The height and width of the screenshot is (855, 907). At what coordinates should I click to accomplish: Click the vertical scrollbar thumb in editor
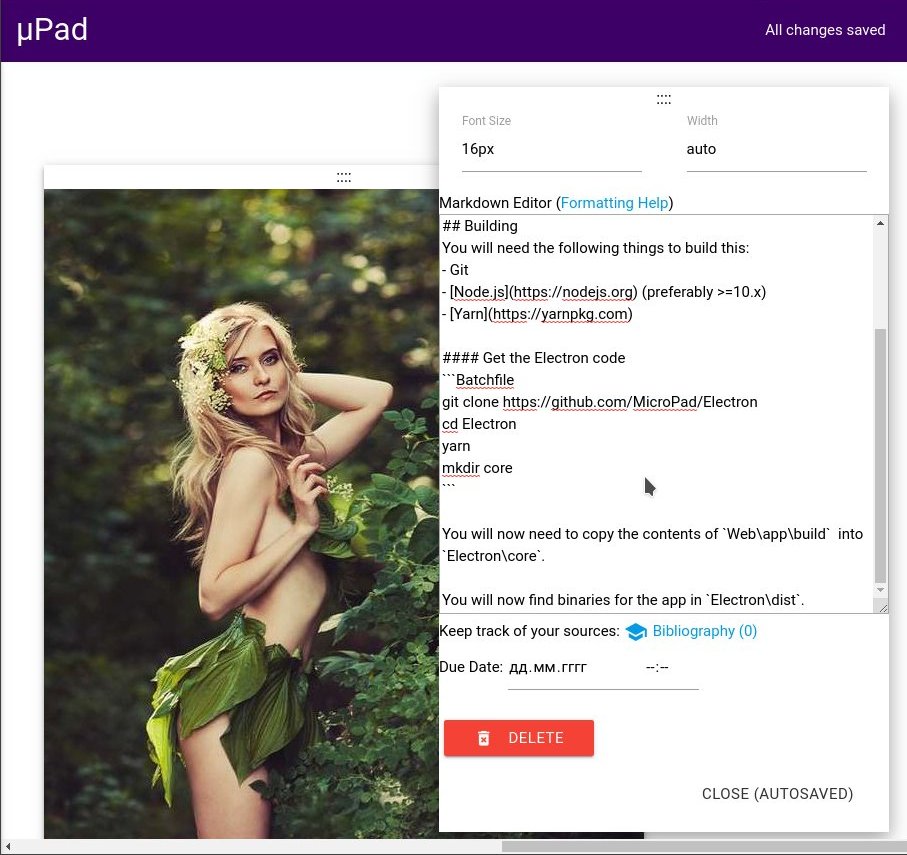point(880,455)
